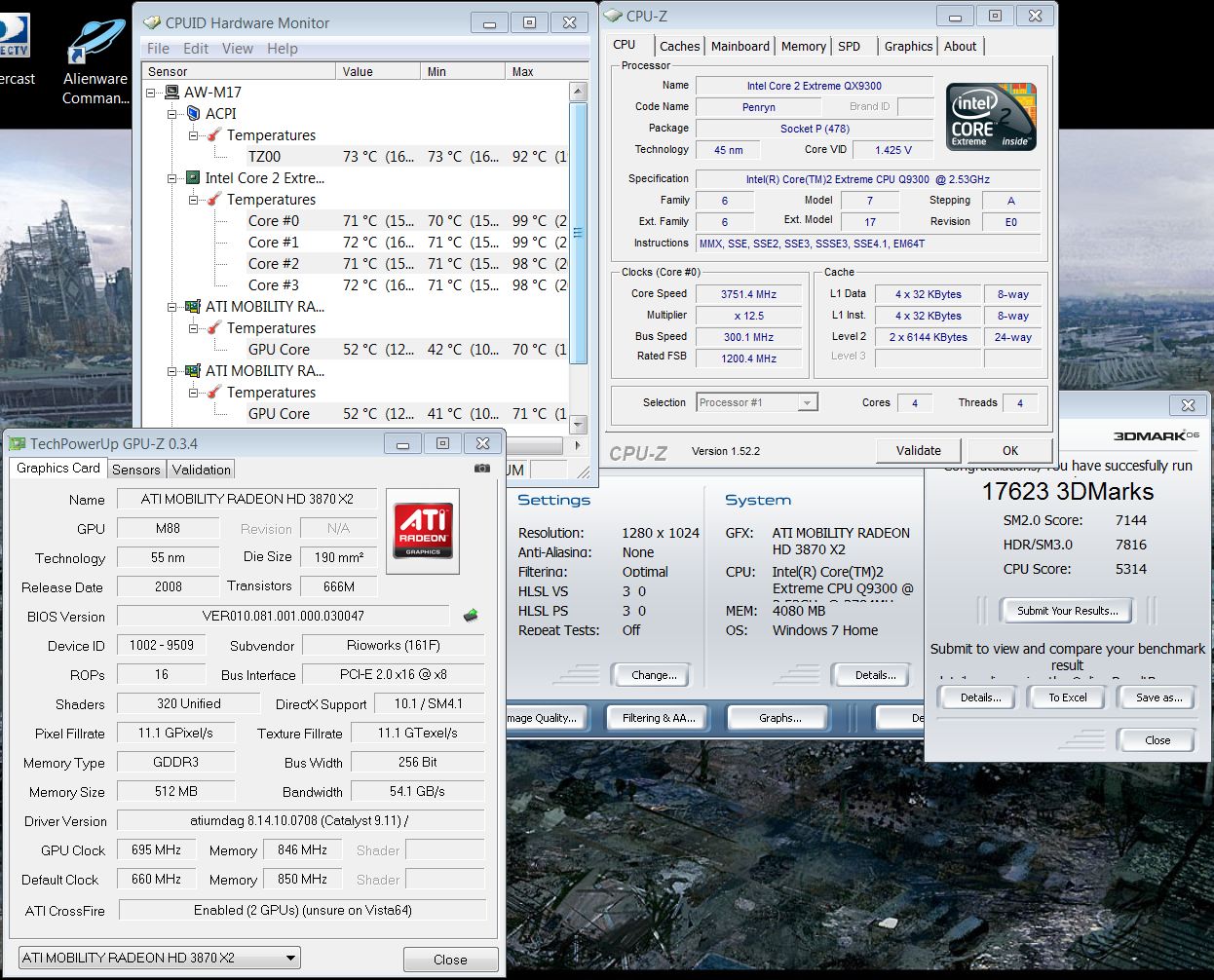Switch to the Caches tab in CPU-Z
1214x980 pixels.
click(x=679, y=46)
